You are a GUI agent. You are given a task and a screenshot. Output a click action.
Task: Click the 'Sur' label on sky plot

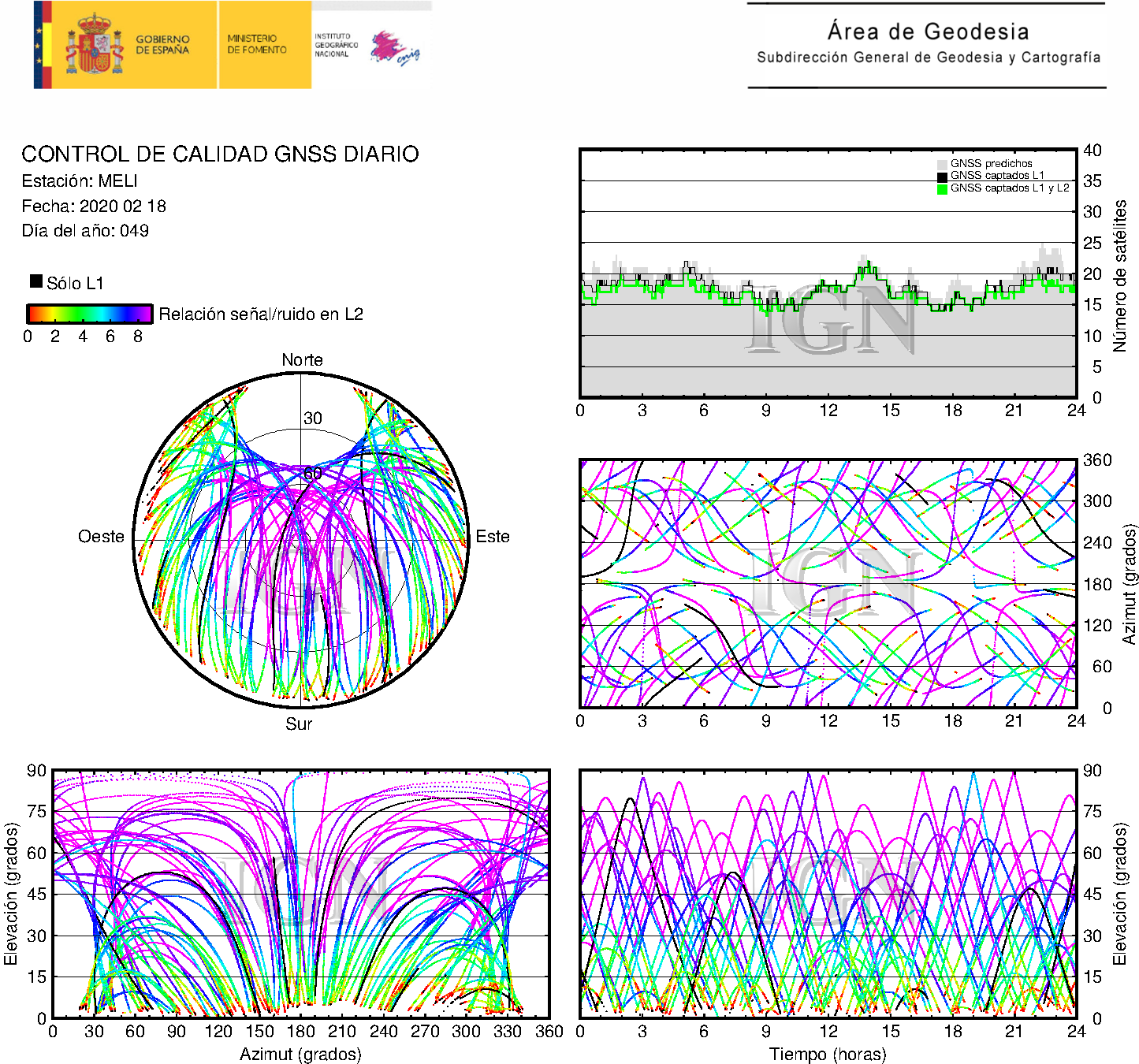(299, 724)
